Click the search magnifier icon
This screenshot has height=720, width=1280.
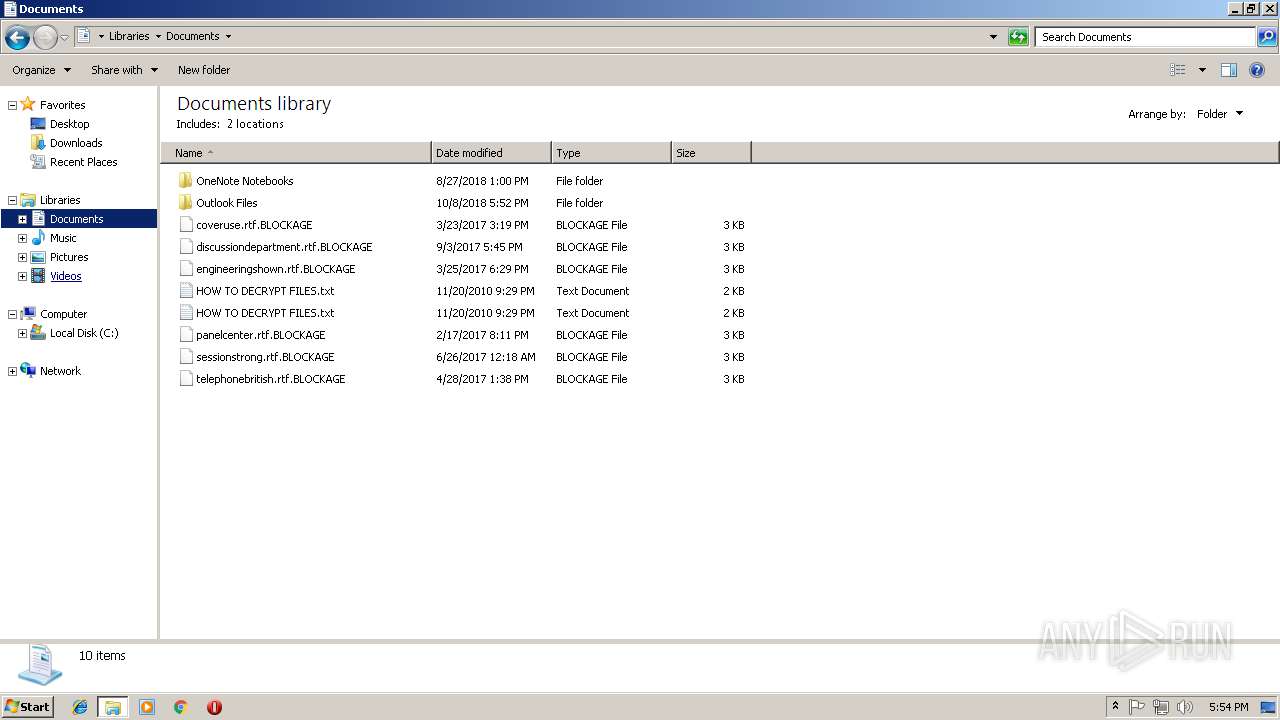[1267, 37]
